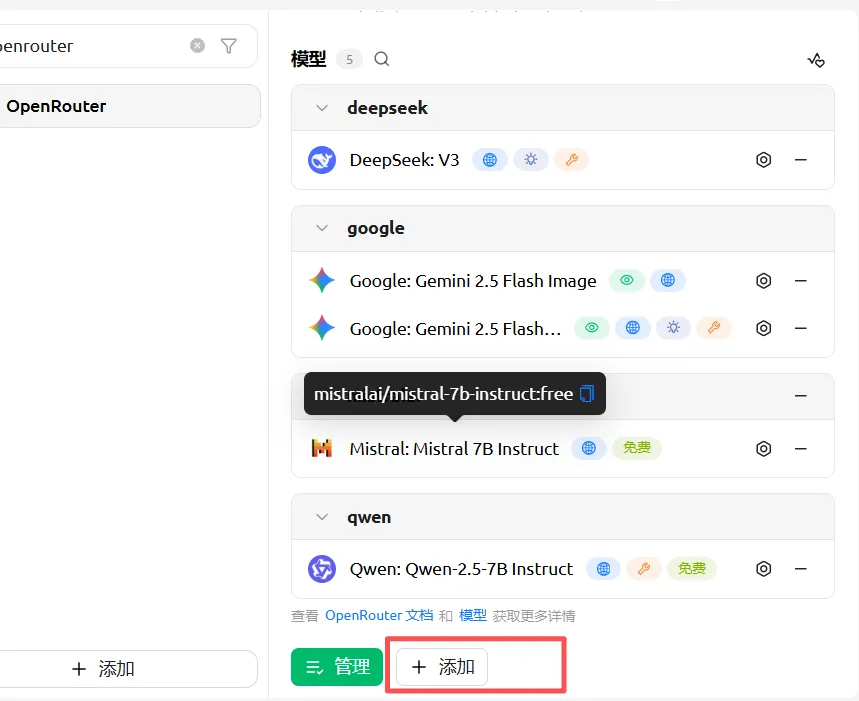The image size is (859, 701).
Task: Click the qwen group title
Action: tap(369, 518)
